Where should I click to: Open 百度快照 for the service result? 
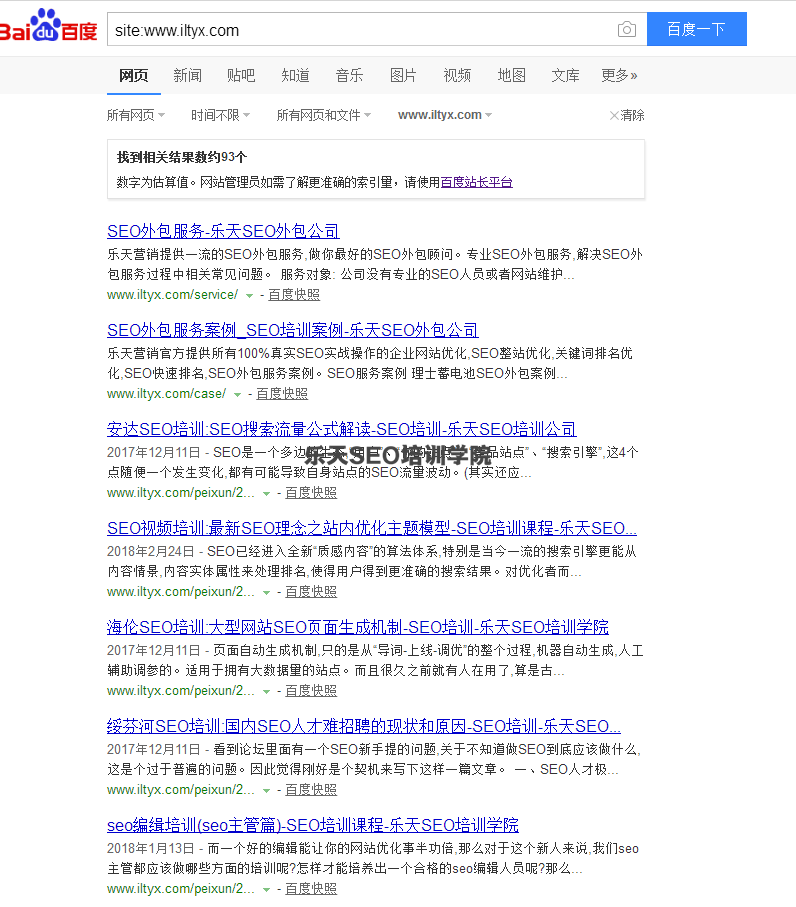pyautogui.click(x=294, y=295)
